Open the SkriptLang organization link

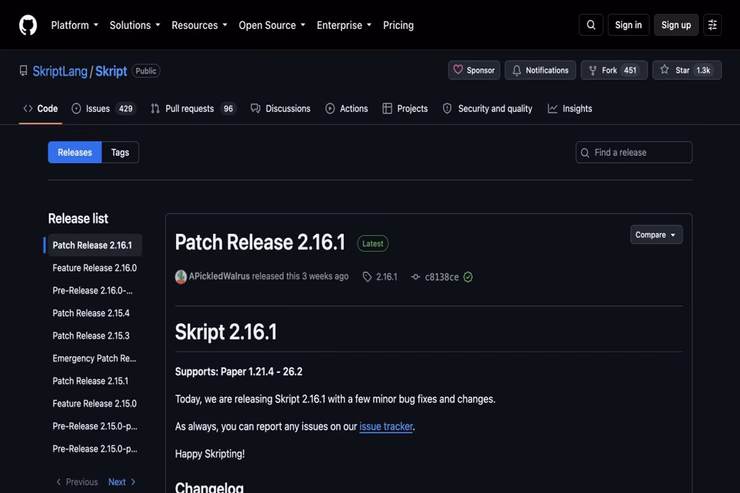60,71
